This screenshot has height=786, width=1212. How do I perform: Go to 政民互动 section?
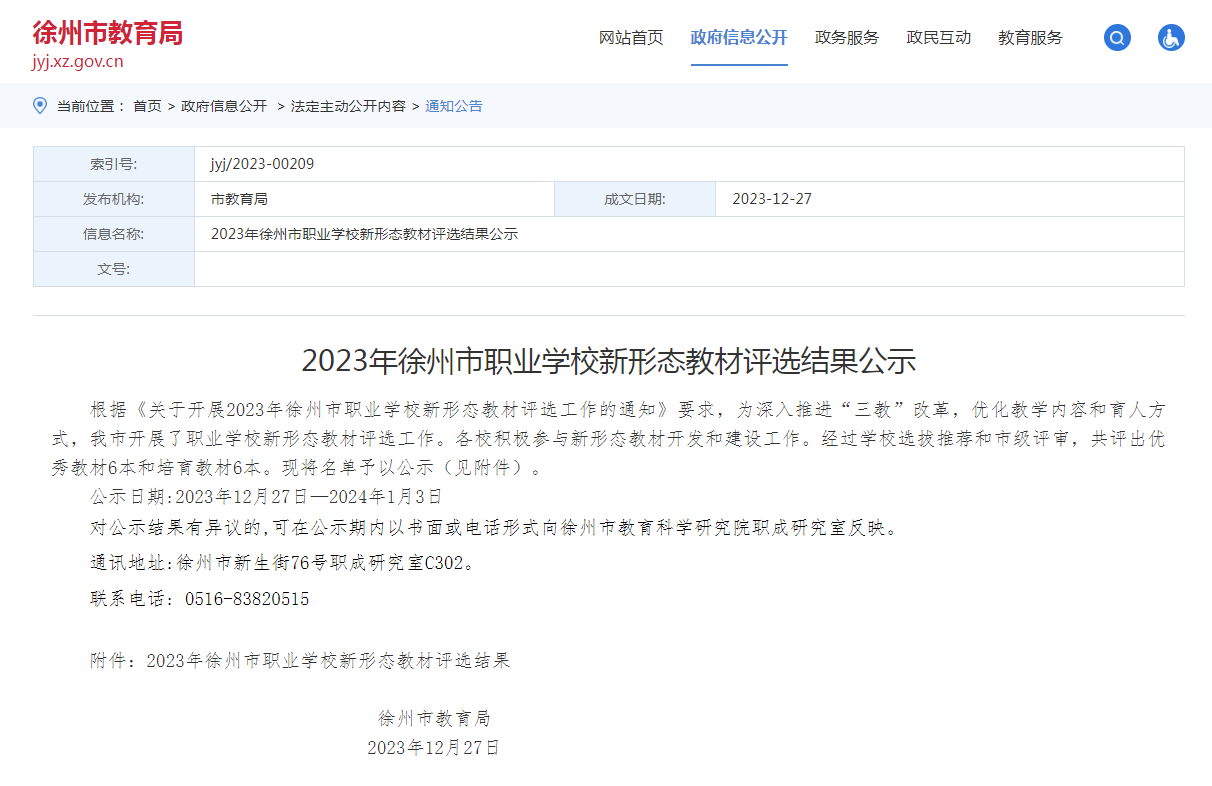(939, 38)
